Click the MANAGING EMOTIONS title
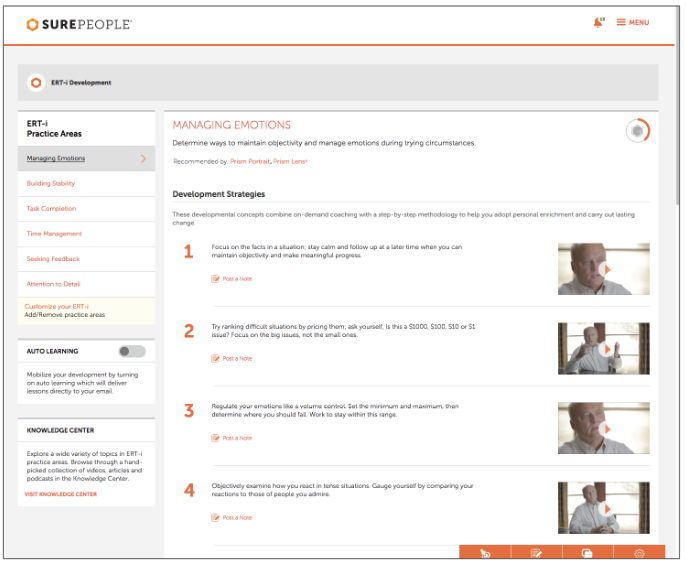Screen dimensions: 686x566 [x=231, y=125]
